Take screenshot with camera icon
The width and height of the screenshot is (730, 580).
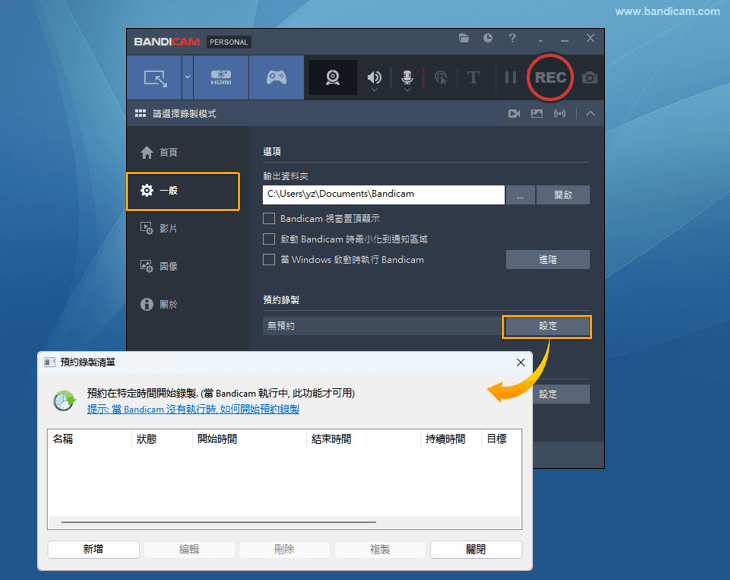pos(589,78)
